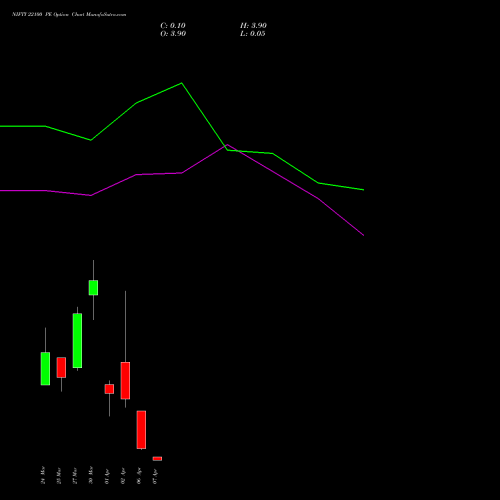The height and width of the screenshot is (500, 500).
Task: Select the 01 Apr date label
Action: [107, 476]
